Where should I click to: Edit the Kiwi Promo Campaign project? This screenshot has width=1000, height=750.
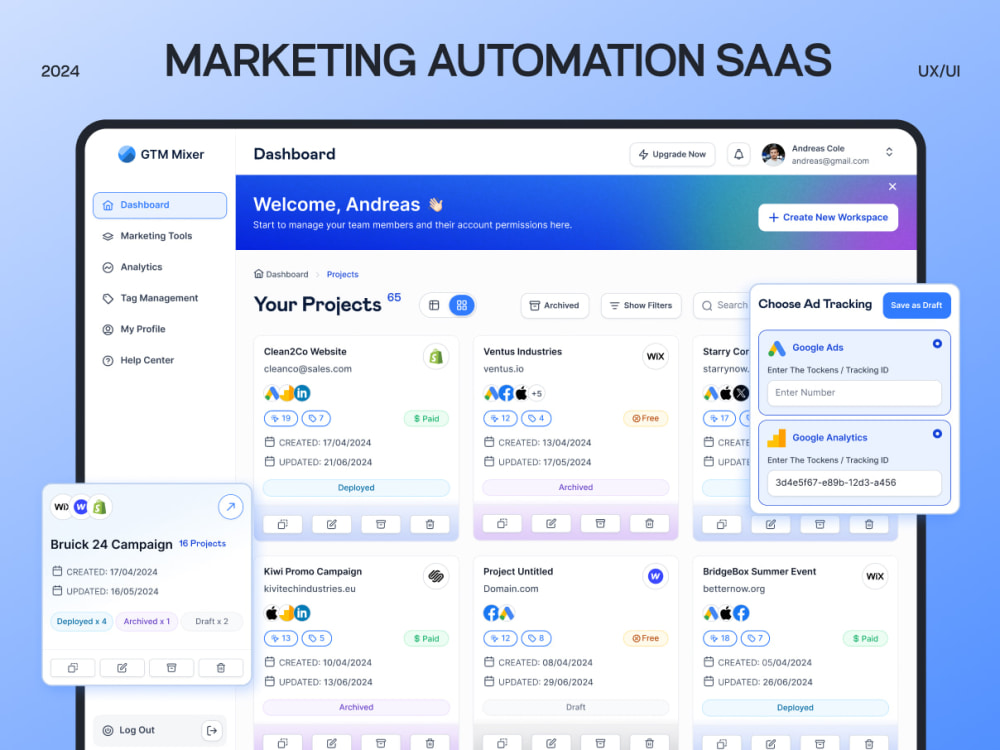pos(332,743)
